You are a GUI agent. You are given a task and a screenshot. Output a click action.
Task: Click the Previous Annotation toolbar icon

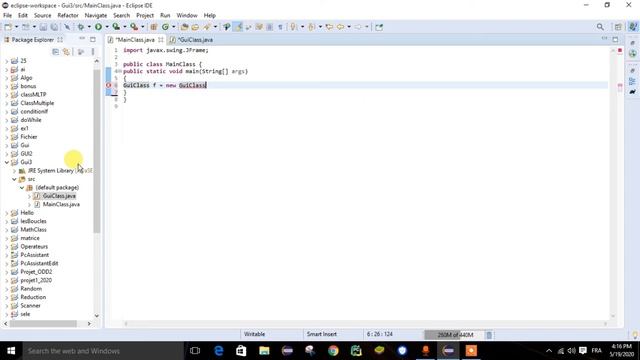311,27
